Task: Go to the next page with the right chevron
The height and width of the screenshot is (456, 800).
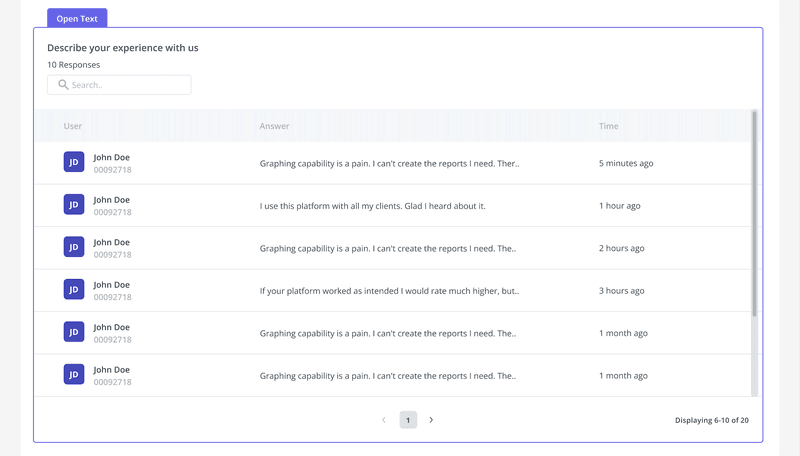Action: (x=431, y=420)
